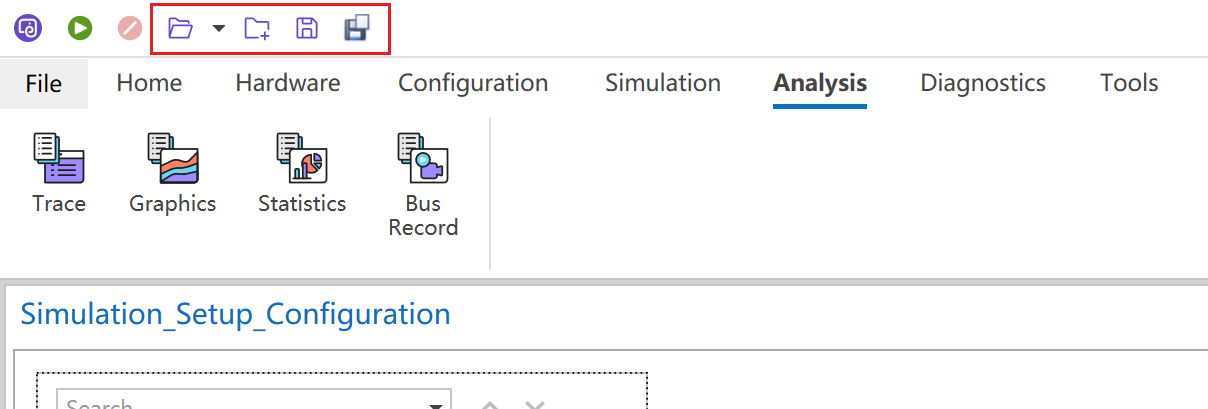Select the Configuration tab
This screenshot has height=409, width=1208.
(473, 83)
